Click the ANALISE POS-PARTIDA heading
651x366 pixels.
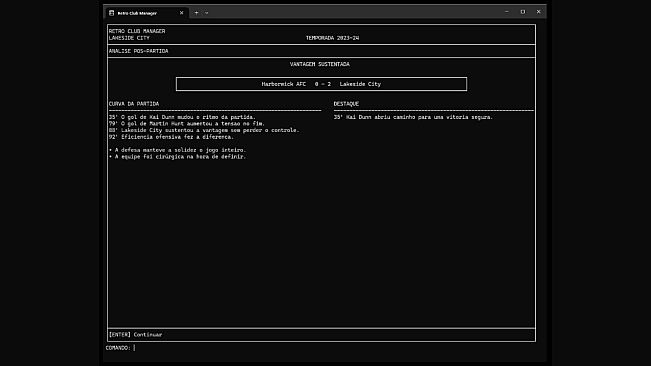(x=139, y=51)
